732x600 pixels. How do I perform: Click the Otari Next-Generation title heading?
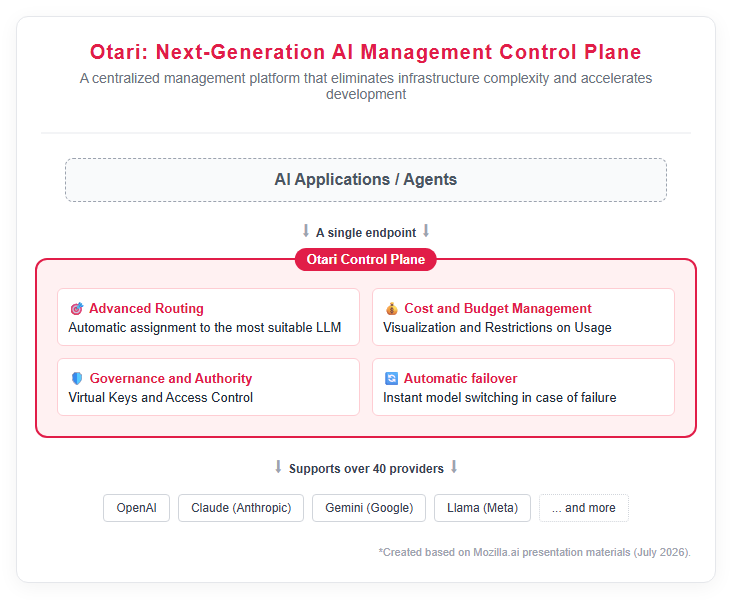point(366,52)
